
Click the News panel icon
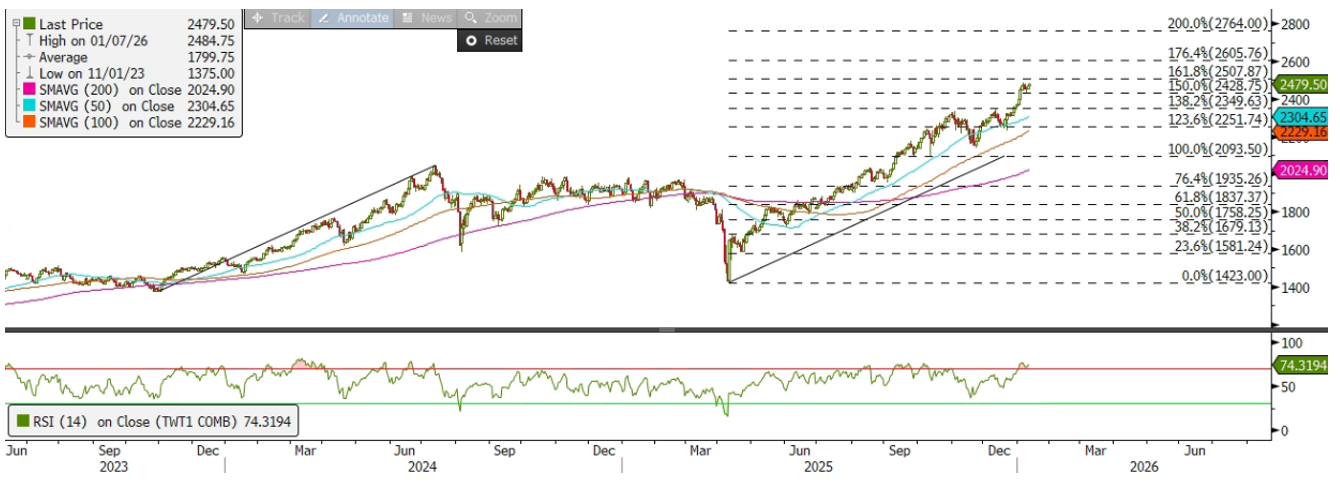tap(406, 18)
